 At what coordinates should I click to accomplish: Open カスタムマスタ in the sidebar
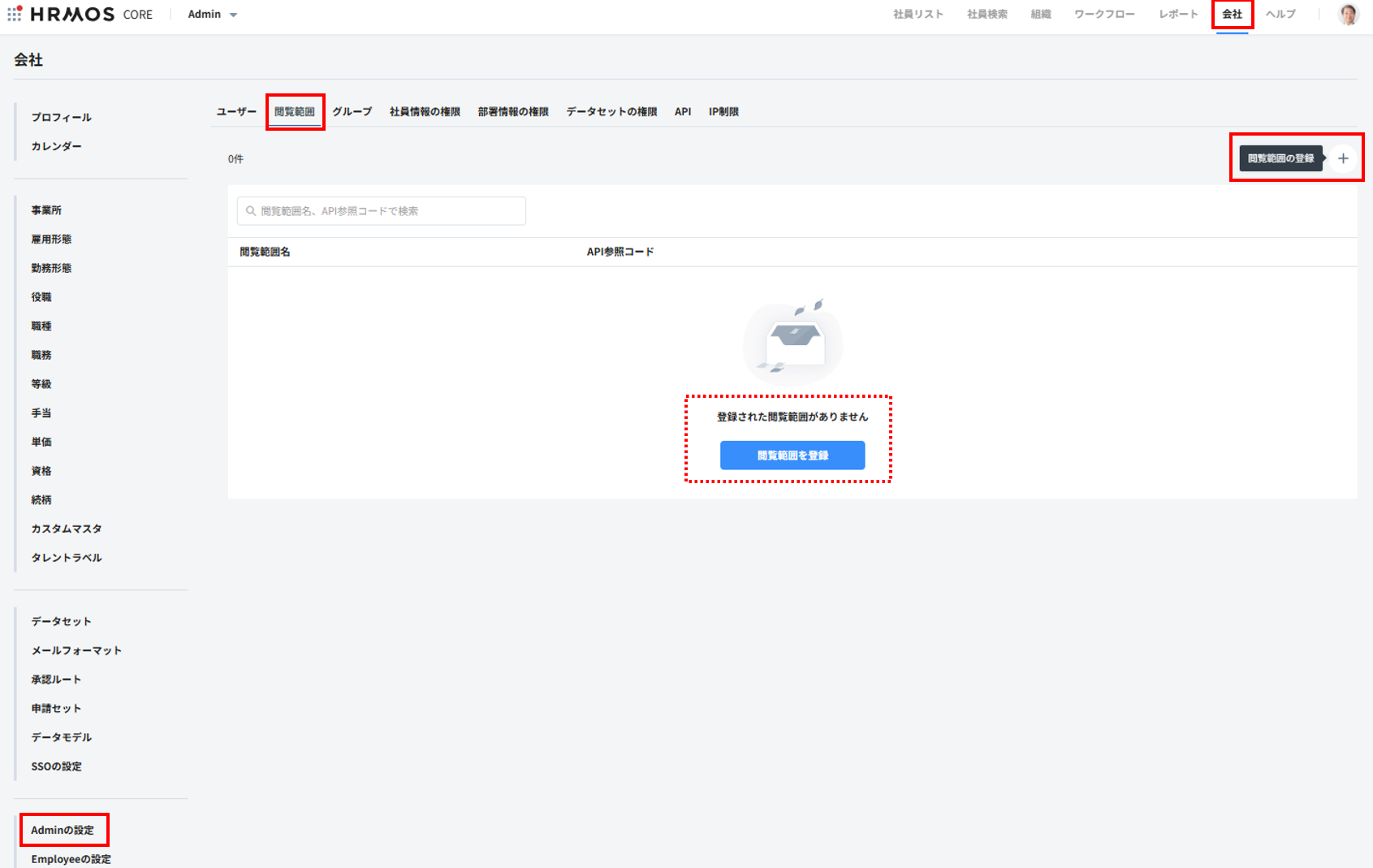(67, 529)
